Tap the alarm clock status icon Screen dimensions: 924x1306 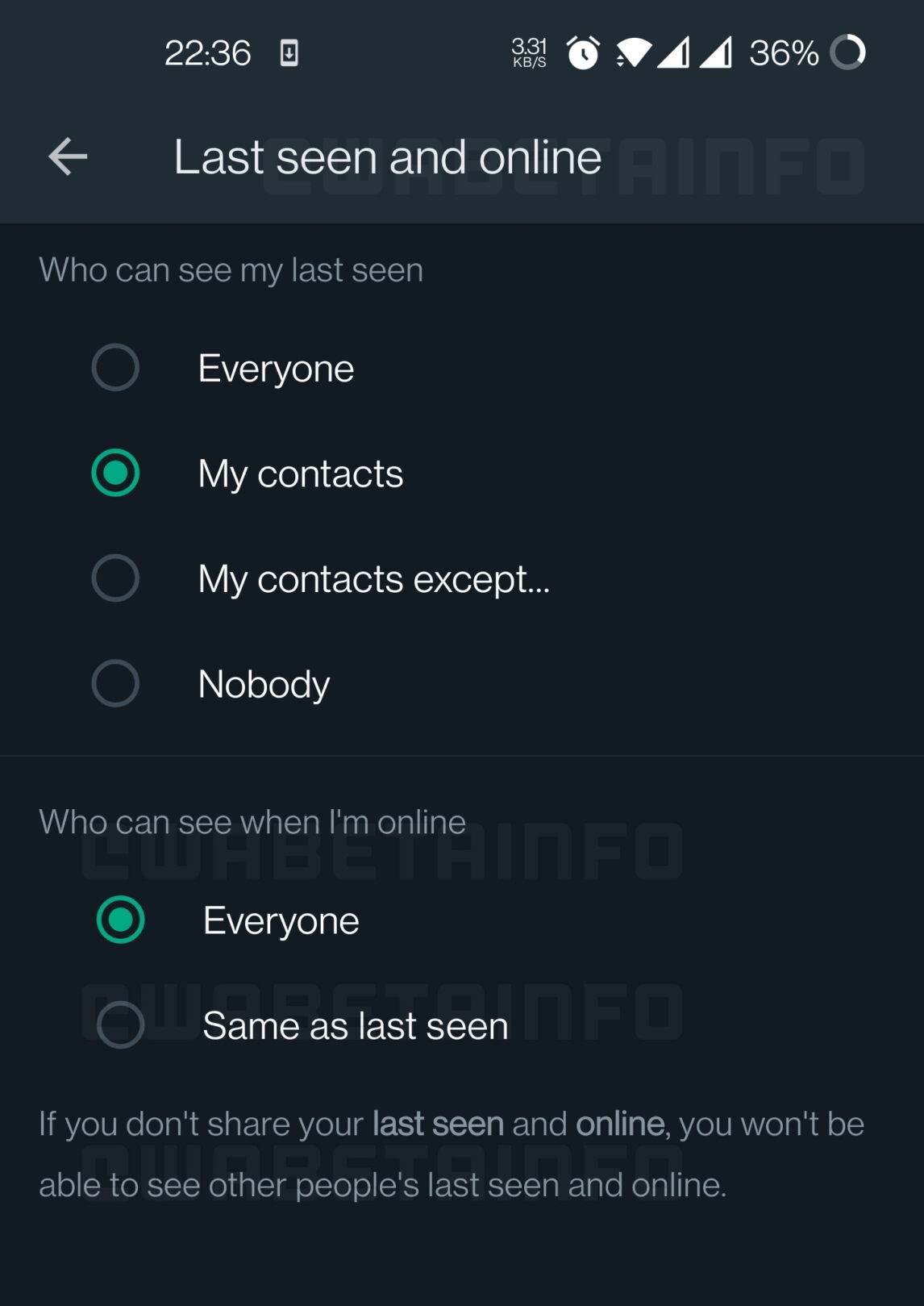click(x=583, y=53)
